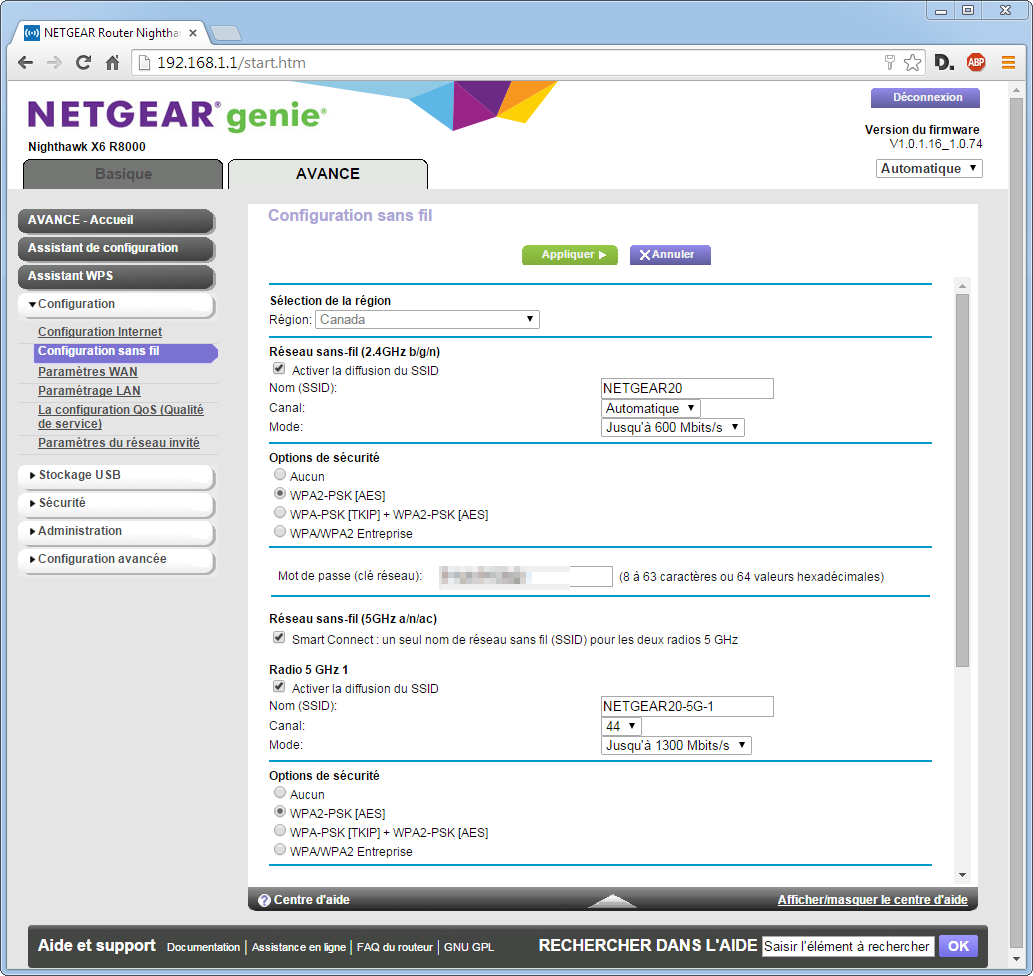Open the Région dropdown showing Canada
This screenshot has width=1033, height=976.
(427, 320)
